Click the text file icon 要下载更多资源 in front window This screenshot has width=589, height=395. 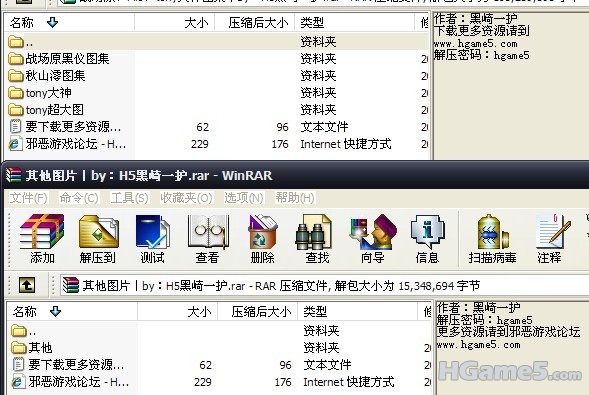pos(18,364)
